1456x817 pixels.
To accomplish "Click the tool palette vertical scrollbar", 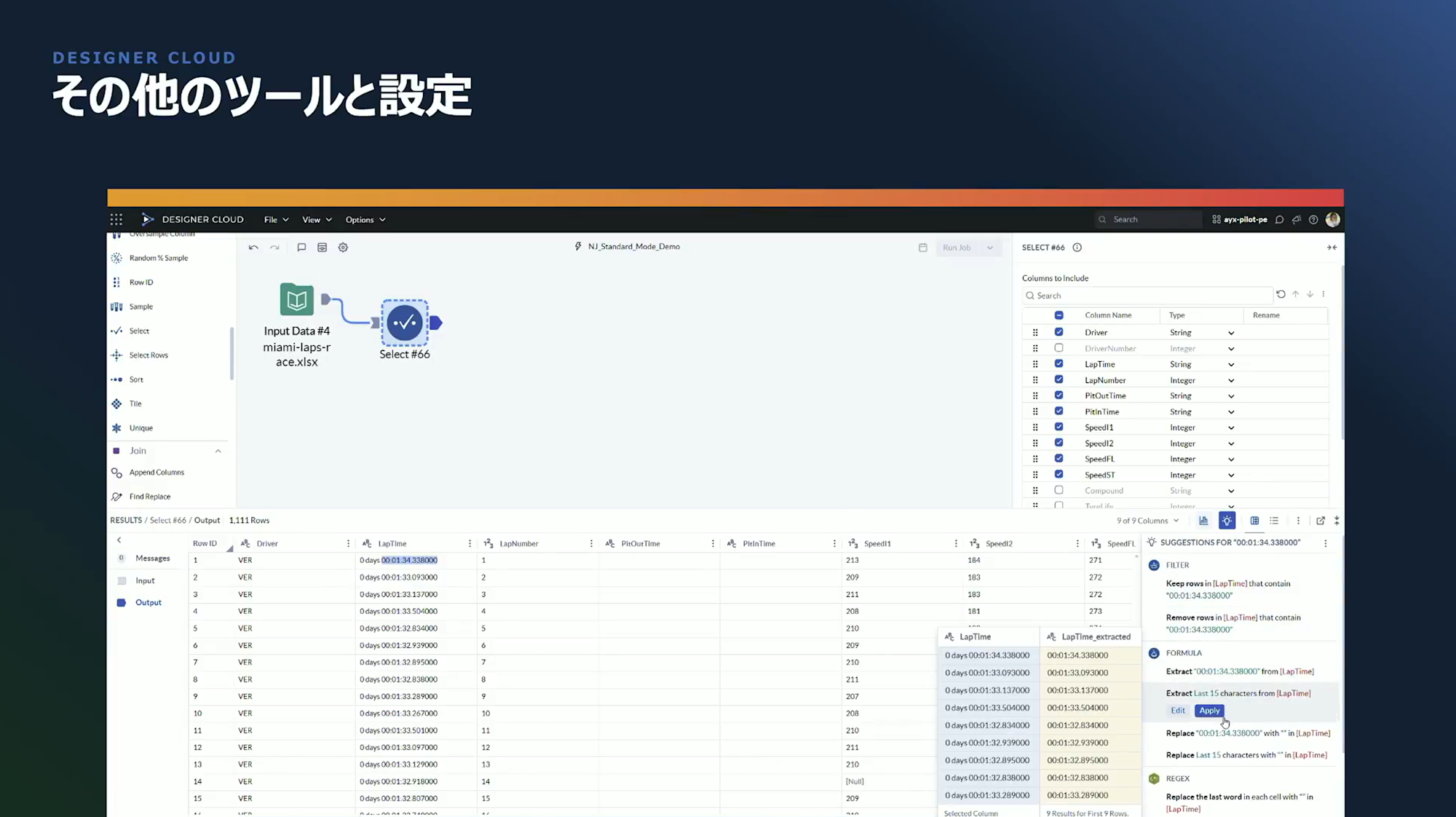I will click(x=232, y=353).
